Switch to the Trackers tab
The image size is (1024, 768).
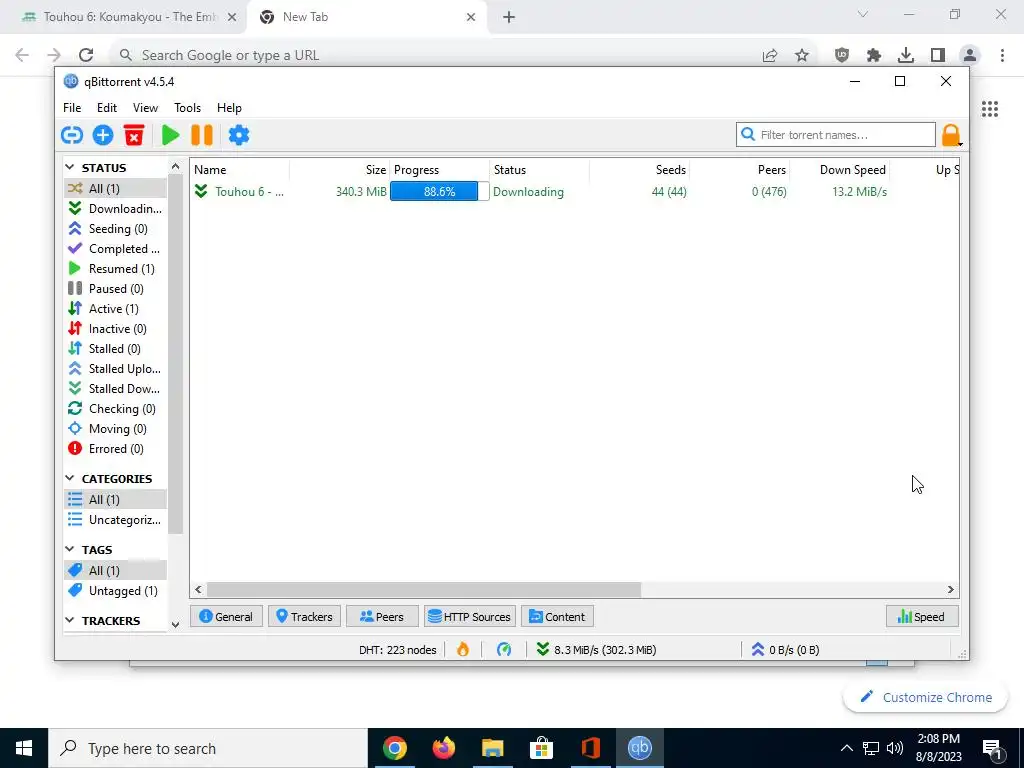pos(304,616)
